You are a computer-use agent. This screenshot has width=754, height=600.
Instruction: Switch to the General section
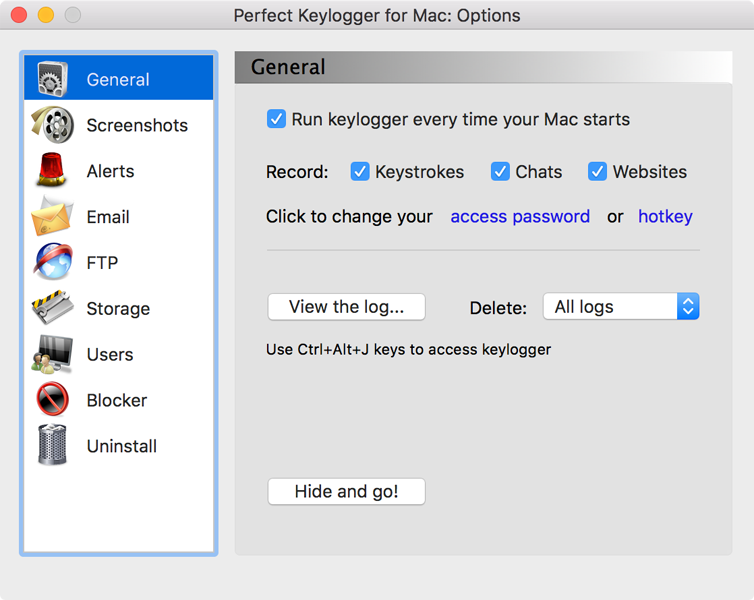point(118,79)
